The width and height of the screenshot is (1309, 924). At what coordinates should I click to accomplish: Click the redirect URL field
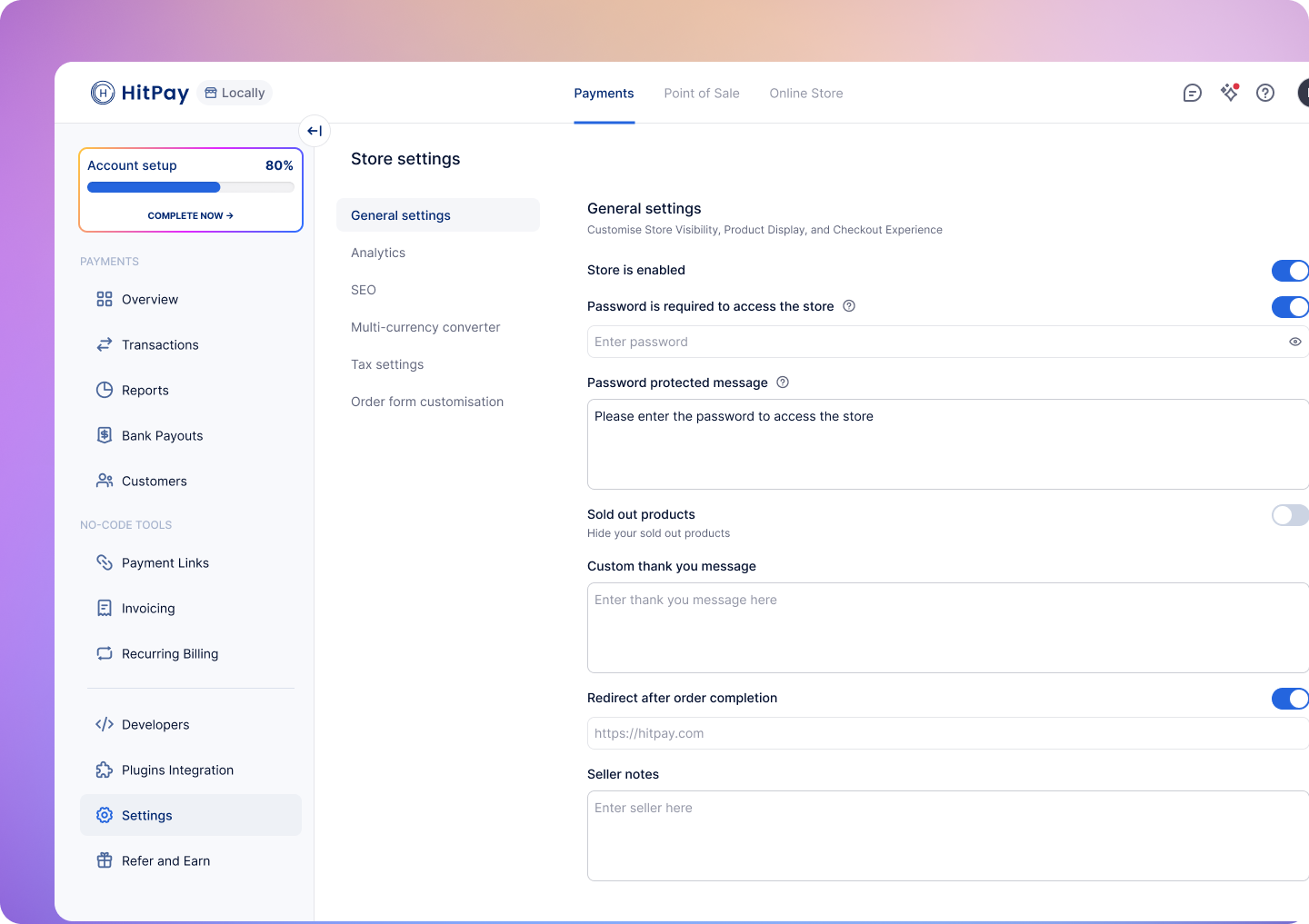948,733
